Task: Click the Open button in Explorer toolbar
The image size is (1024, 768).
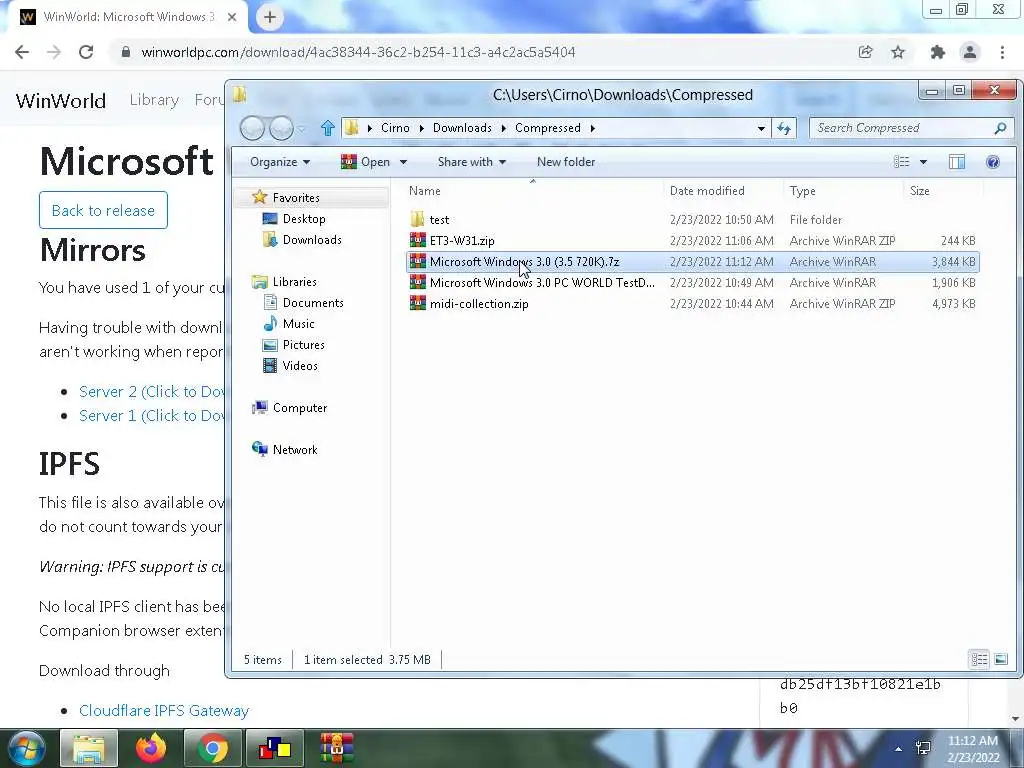Action: coord(366,162)
